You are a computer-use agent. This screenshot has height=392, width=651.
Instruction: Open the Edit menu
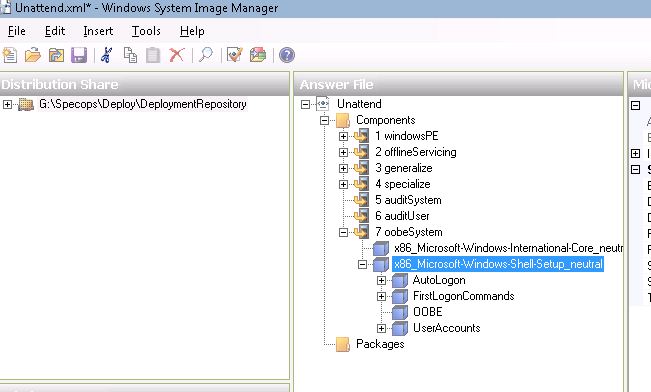55,31
